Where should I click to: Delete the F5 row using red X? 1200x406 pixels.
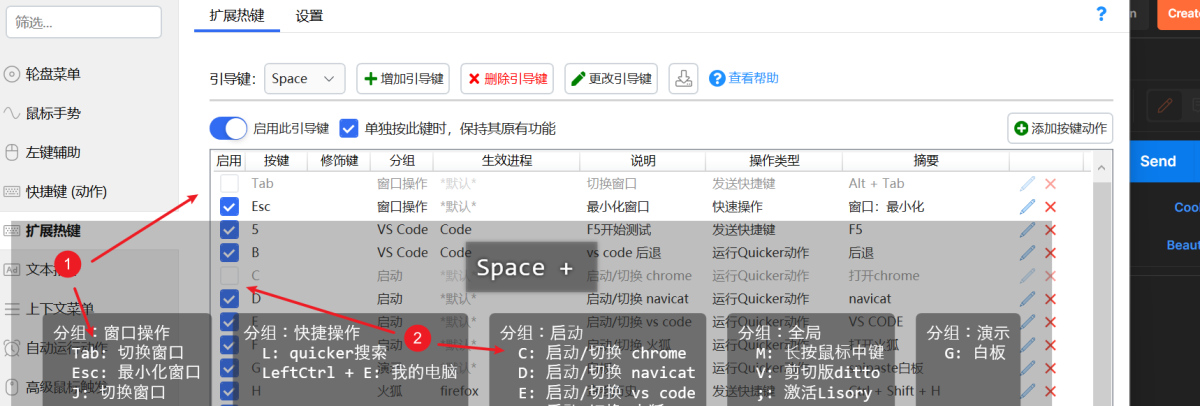tap(1050, 229)
